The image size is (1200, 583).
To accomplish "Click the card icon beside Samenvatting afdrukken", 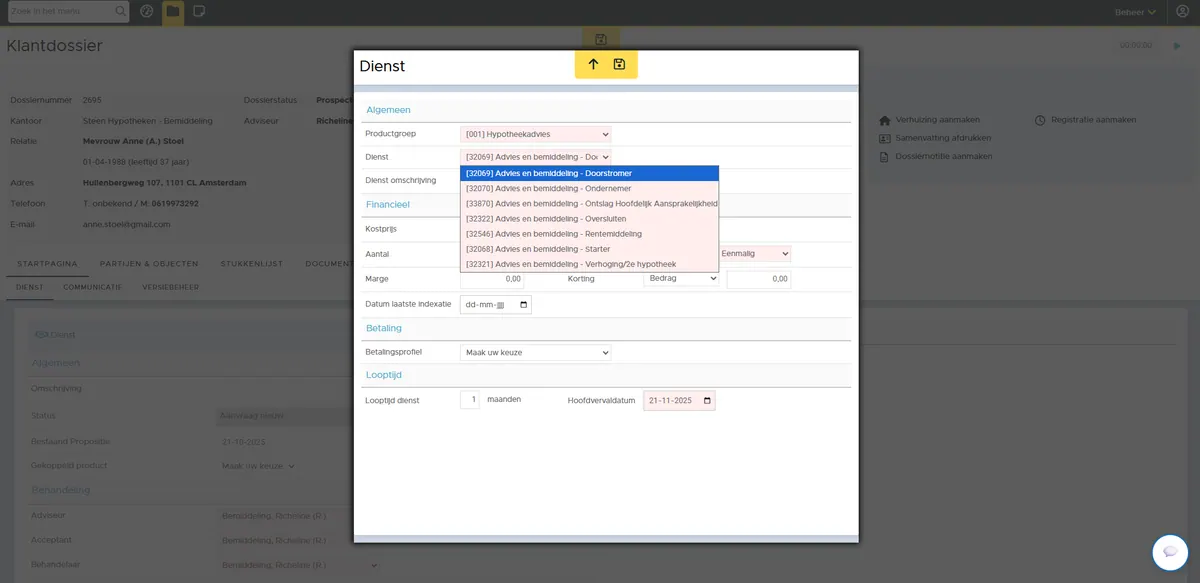I will tap(884, 138).
